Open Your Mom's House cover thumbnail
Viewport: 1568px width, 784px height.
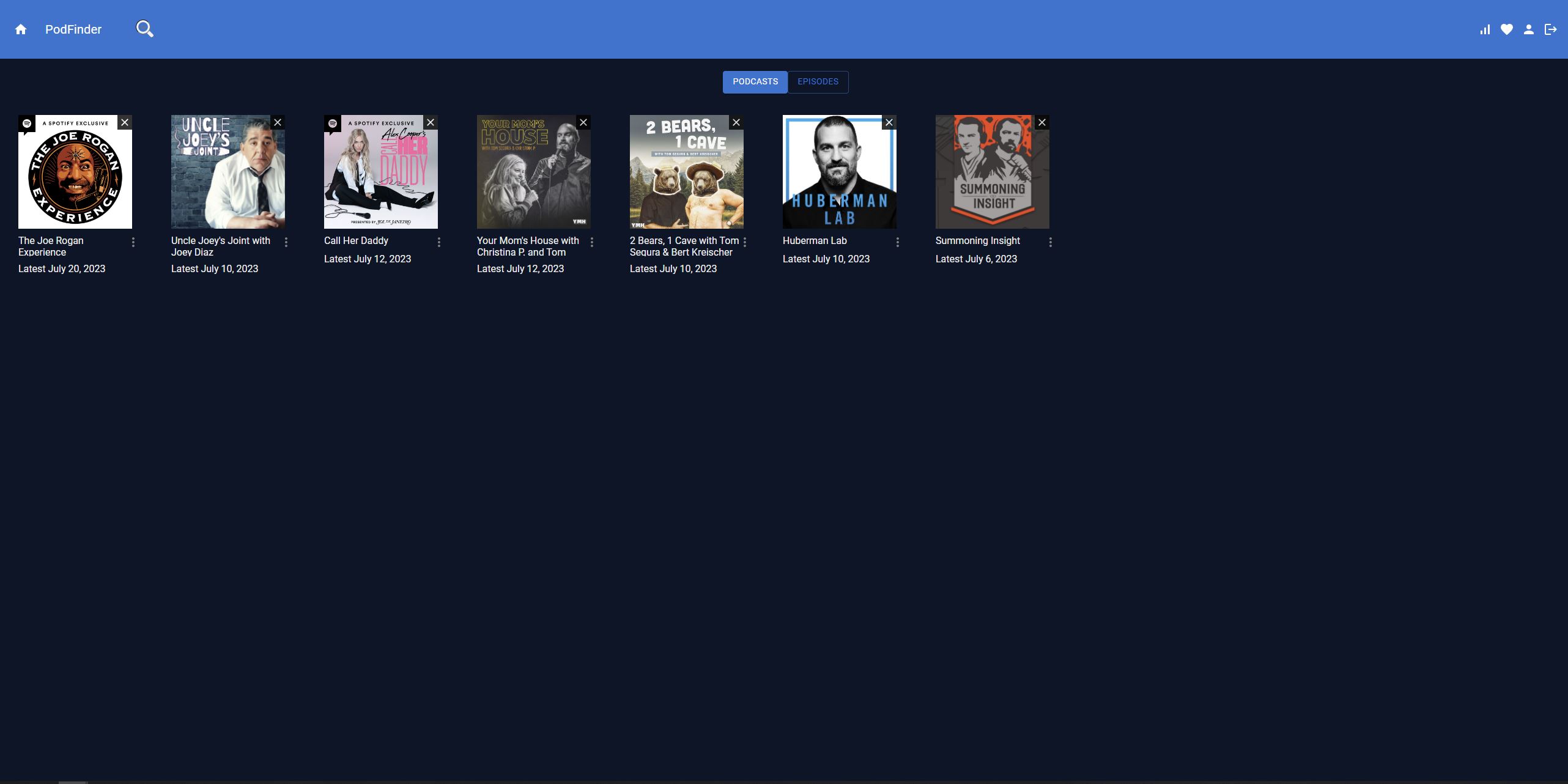[533, 172]
